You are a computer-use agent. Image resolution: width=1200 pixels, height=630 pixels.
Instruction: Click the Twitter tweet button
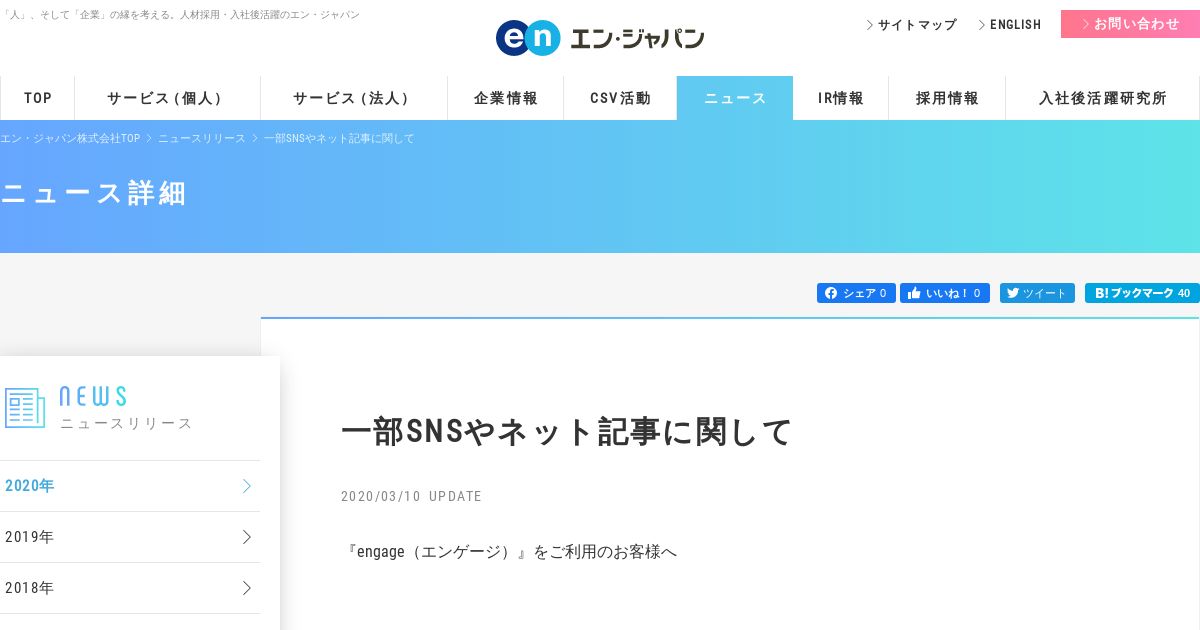(x=1037, y=293)
